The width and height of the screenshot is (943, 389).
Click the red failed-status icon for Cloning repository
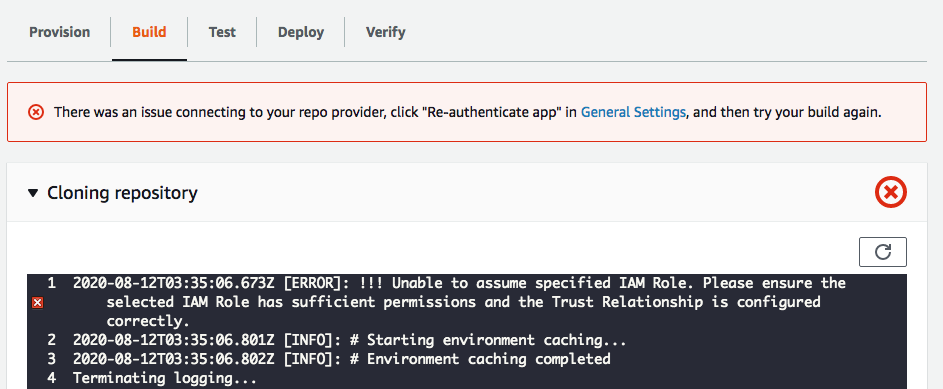(890, 192)
